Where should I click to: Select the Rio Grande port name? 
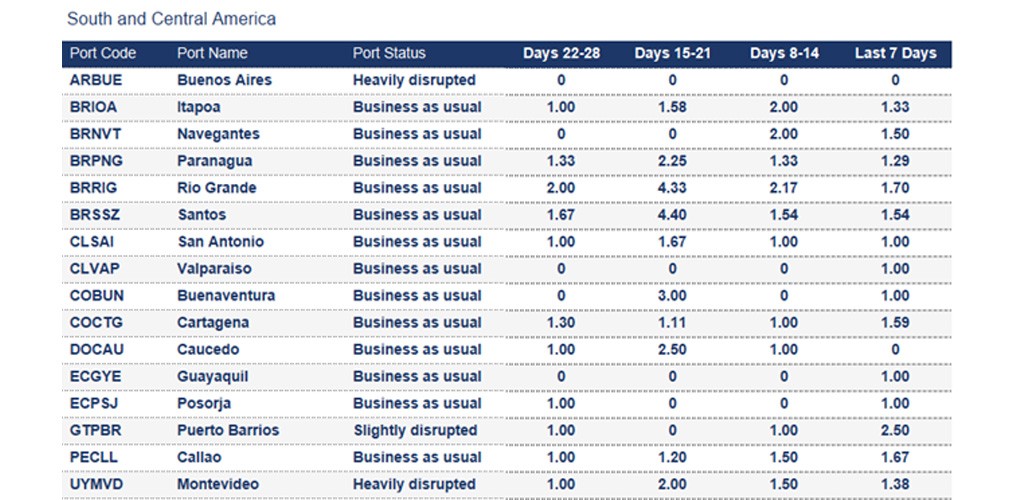(216, 188)
